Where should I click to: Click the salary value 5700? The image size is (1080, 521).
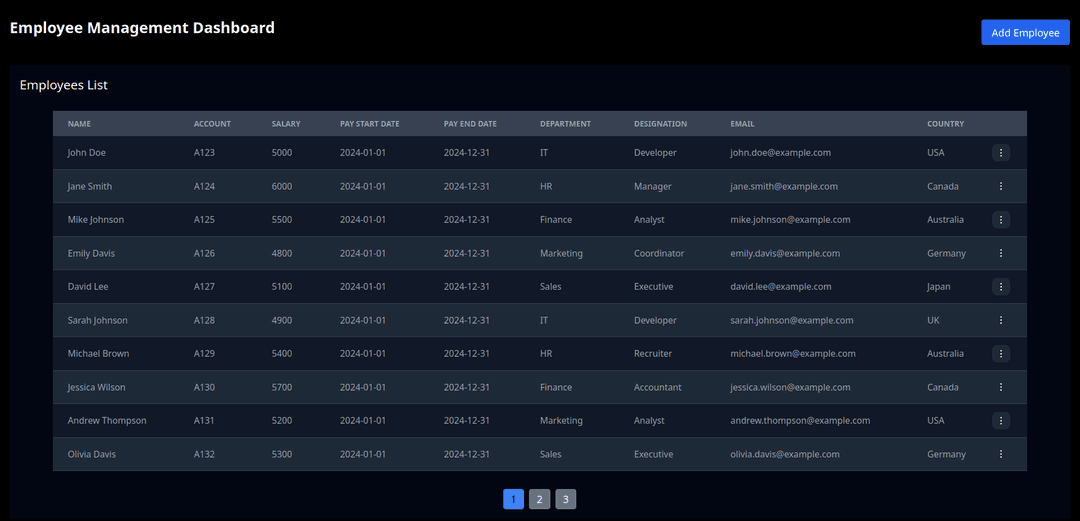click(282, 387)
